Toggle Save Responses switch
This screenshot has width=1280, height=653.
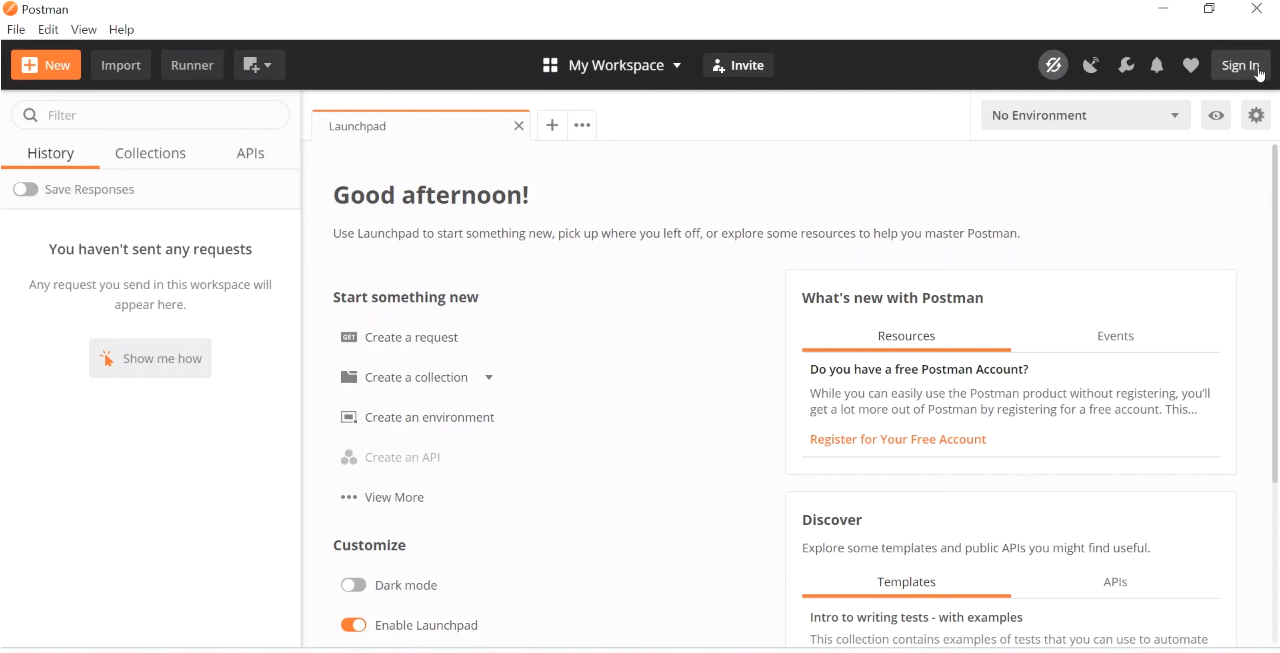point(25,189)
